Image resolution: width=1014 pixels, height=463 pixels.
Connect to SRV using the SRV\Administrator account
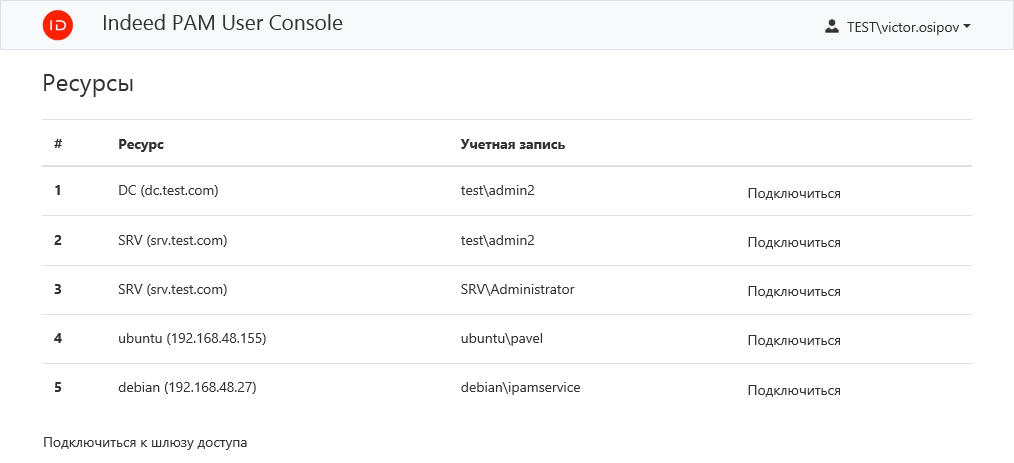(793, 292)
